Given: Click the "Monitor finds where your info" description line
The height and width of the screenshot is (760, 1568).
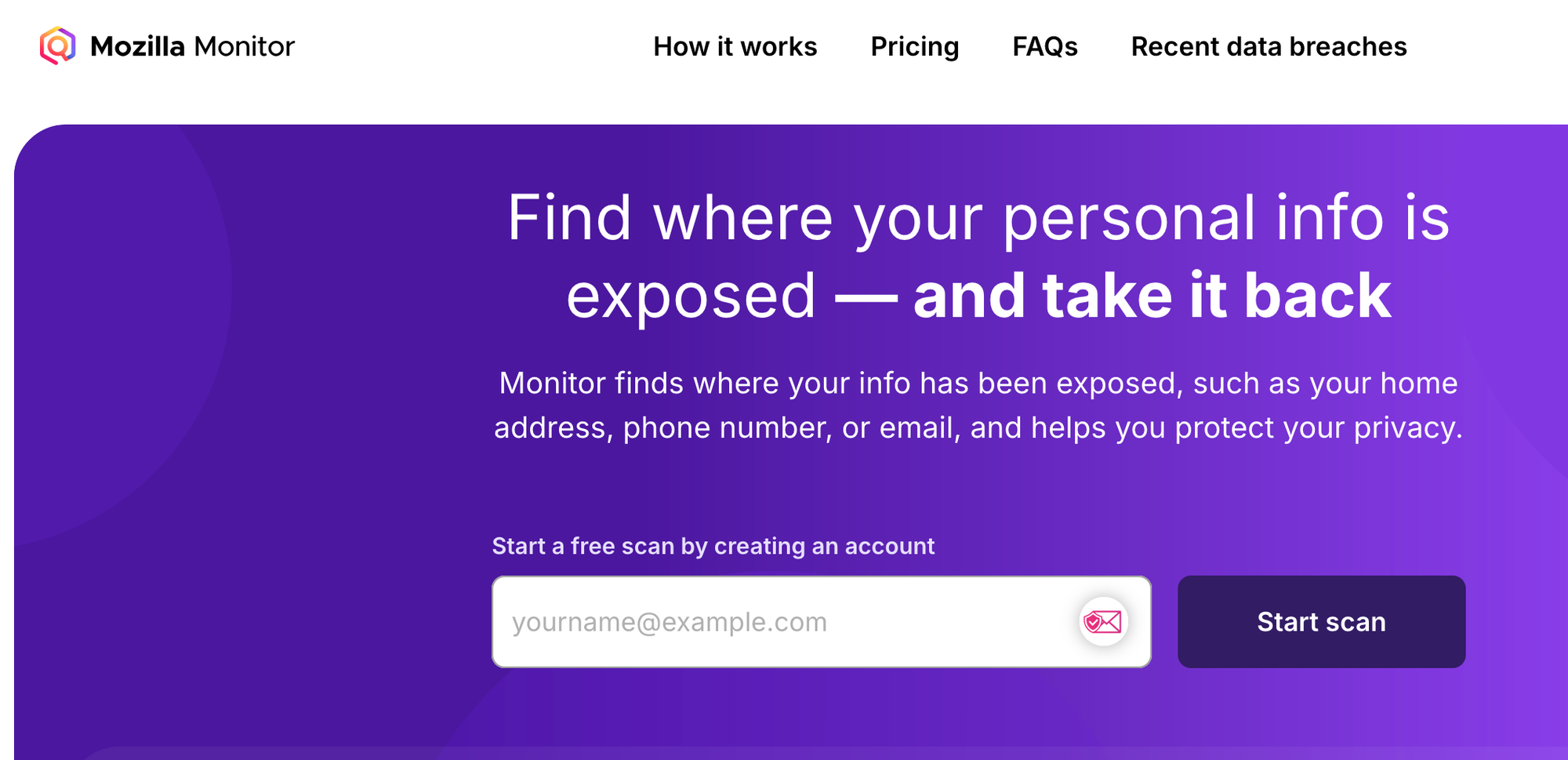Looking at the screenshot, I should click(x=978, y=384).
